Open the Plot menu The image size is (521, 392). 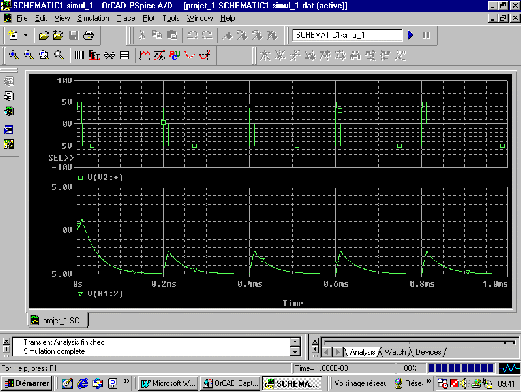point(148,18)
